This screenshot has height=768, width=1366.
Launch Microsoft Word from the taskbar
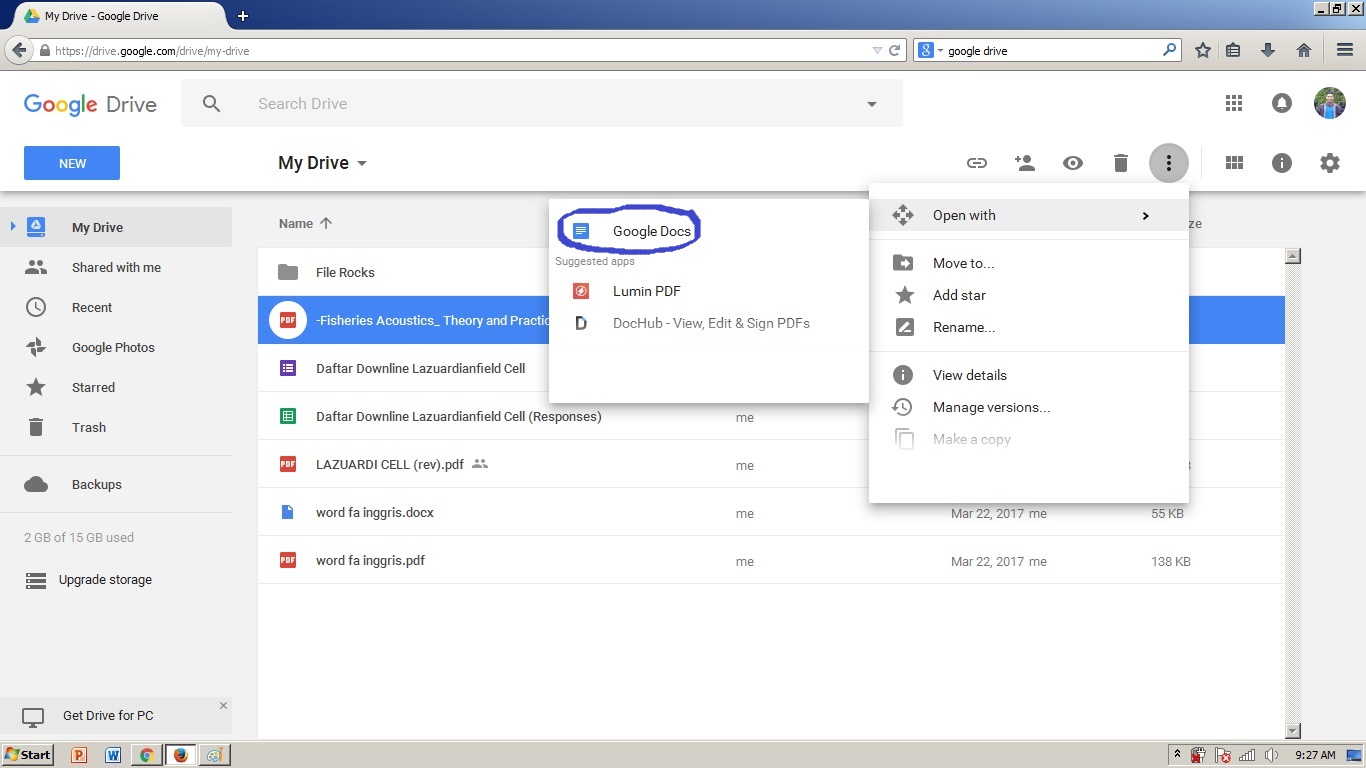(112, 754)
